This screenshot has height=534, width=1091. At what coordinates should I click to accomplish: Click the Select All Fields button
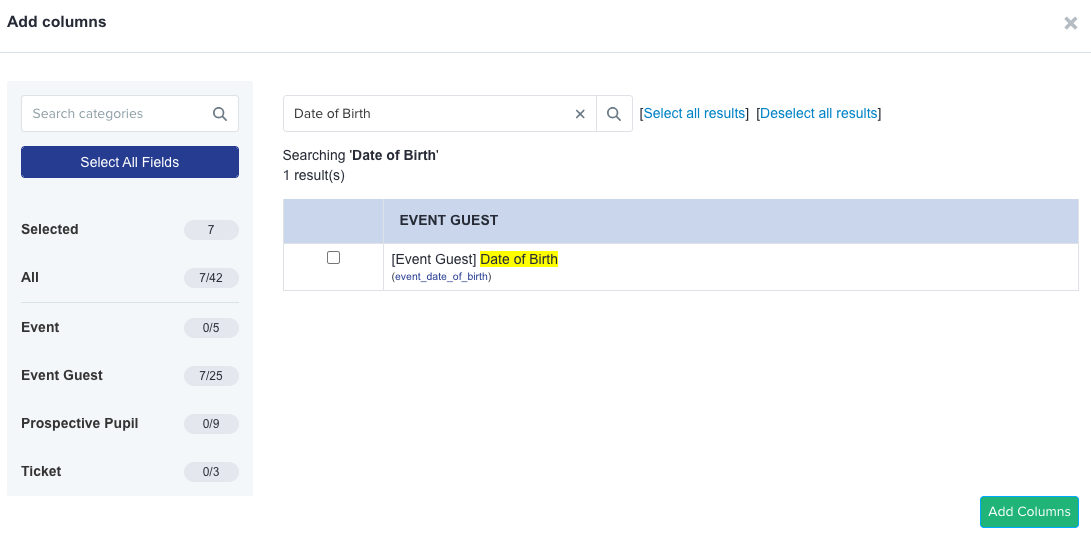(130, 162)
